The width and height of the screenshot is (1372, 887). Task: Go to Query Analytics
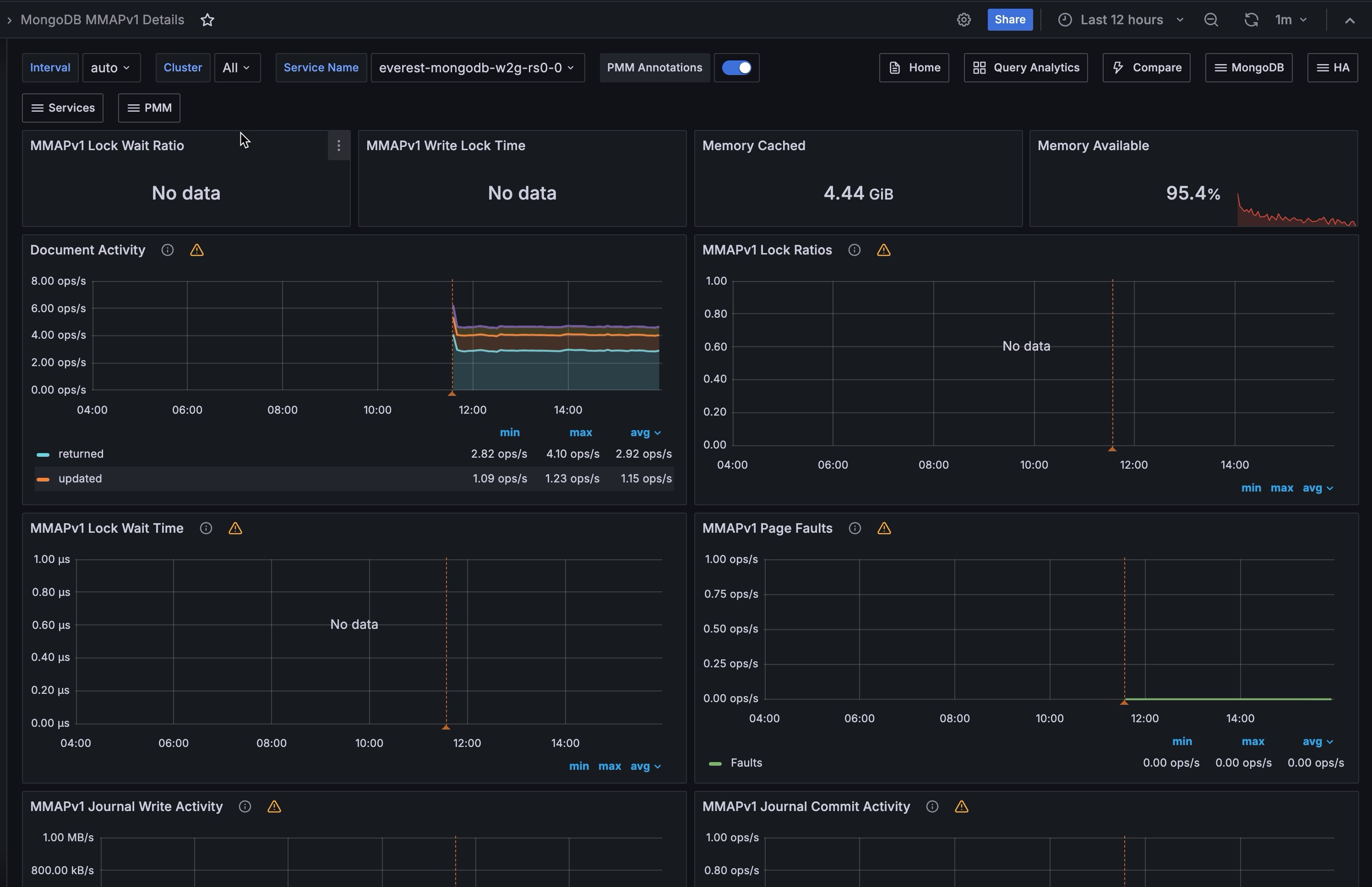pos(1026,68)
